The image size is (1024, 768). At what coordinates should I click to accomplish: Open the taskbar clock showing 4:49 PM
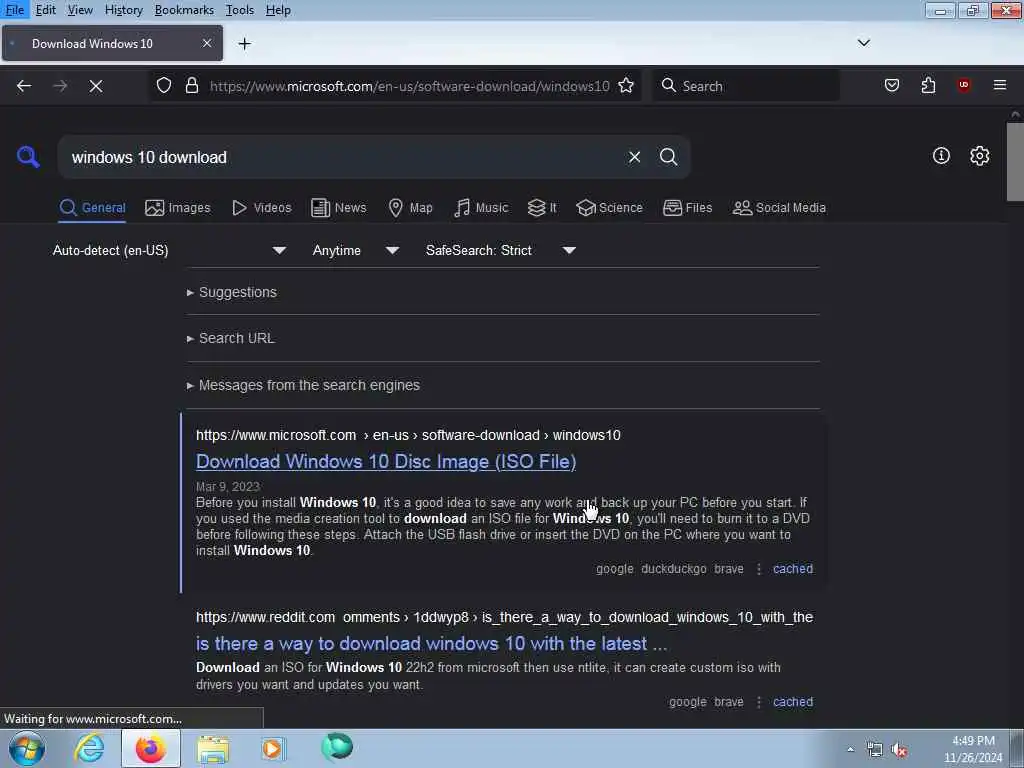coord(973,749)
